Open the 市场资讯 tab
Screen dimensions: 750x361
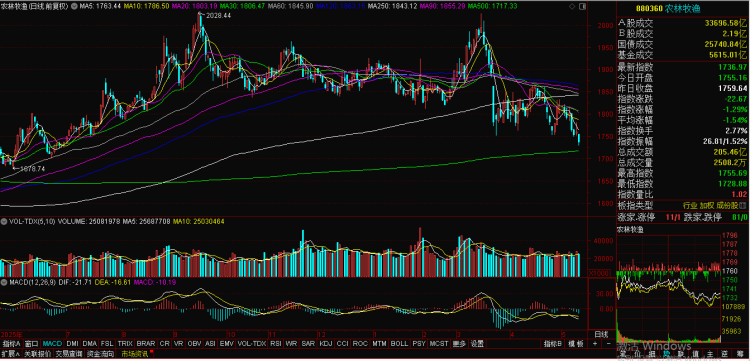coord(134,354)
